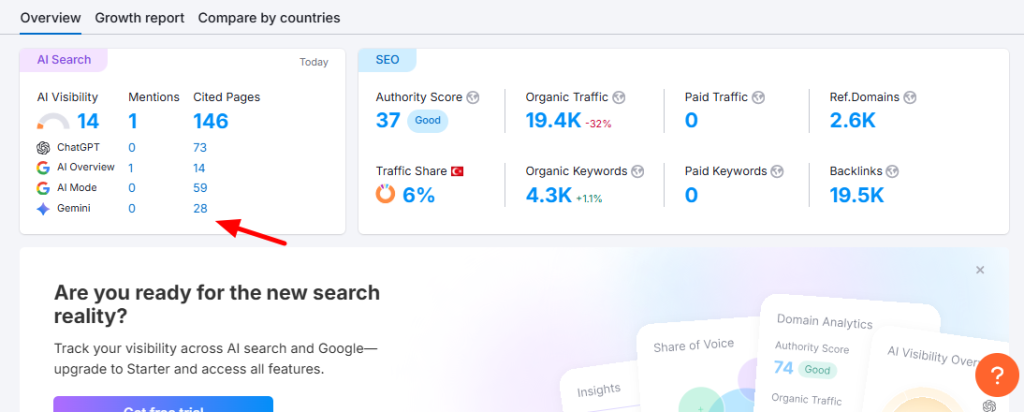This screenshot has width=1024, height=412.
Task: Open Organic Keywords value 4.3K
Action: 549,195
